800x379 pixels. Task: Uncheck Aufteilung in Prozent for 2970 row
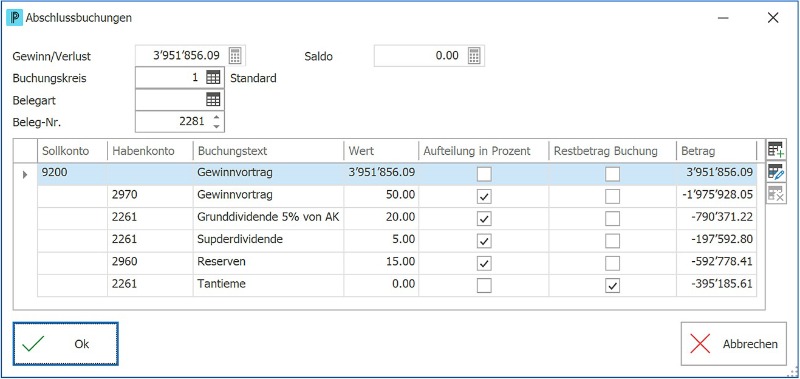coord(484,196)
